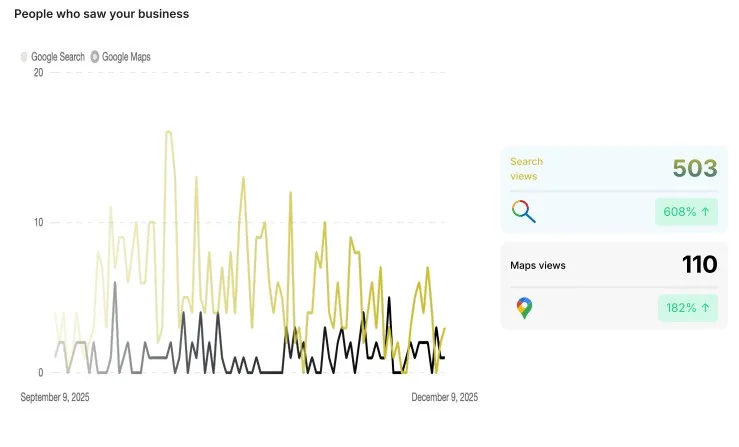This screenshot has width=739, height=447.
Task: Open the Search views label
Action: click(526, 168)
